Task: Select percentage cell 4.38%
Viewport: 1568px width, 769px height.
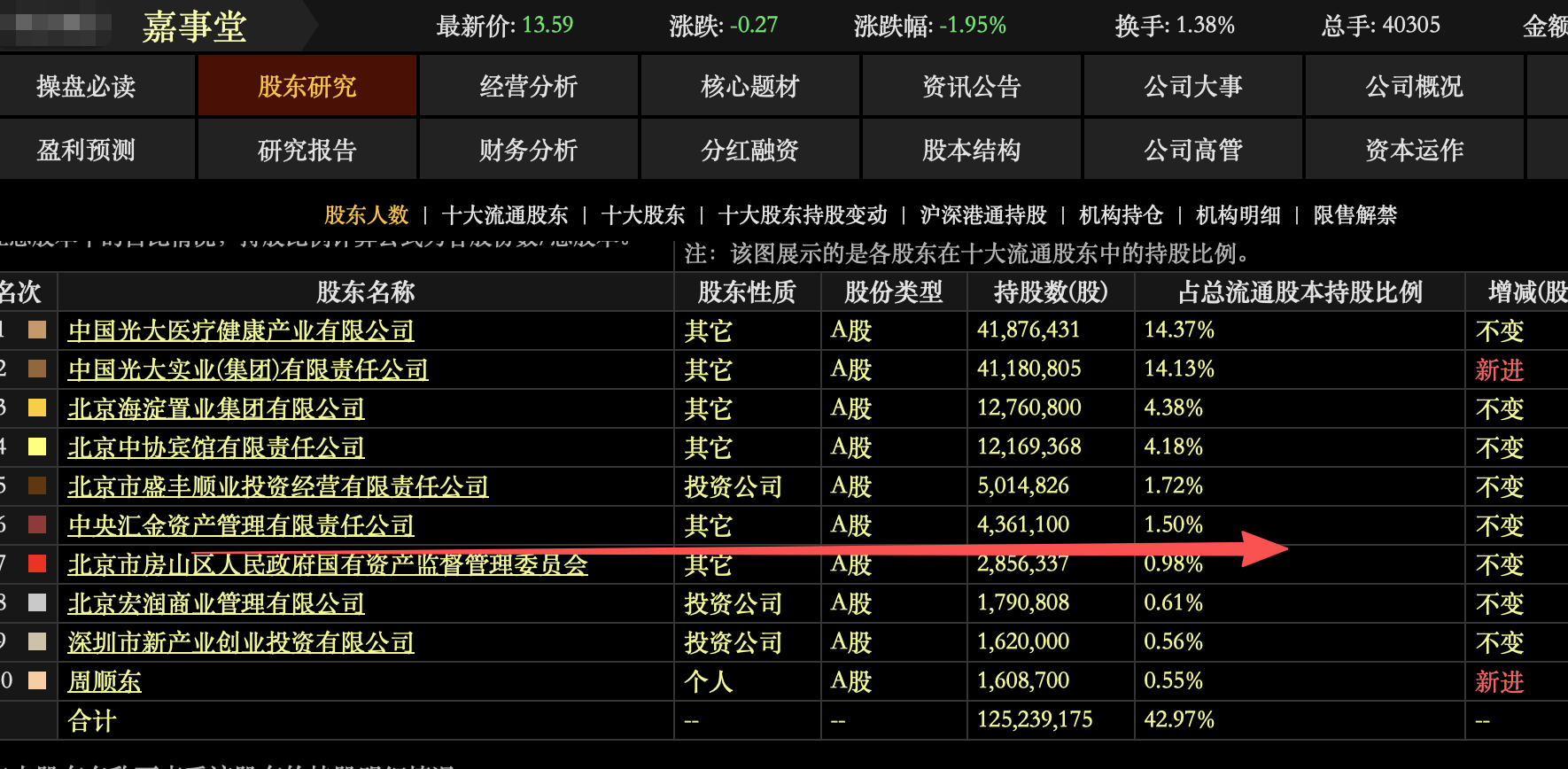Action: [x=1173, y=408]
